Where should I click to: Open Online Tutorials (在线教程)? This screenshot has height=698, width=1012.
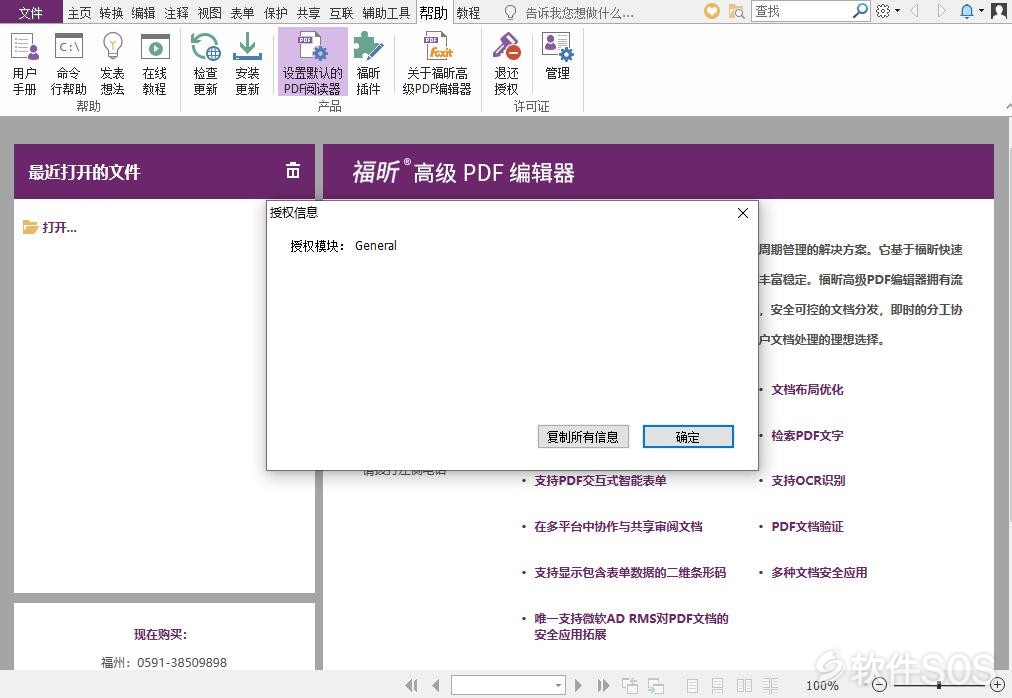coord(155,64)
